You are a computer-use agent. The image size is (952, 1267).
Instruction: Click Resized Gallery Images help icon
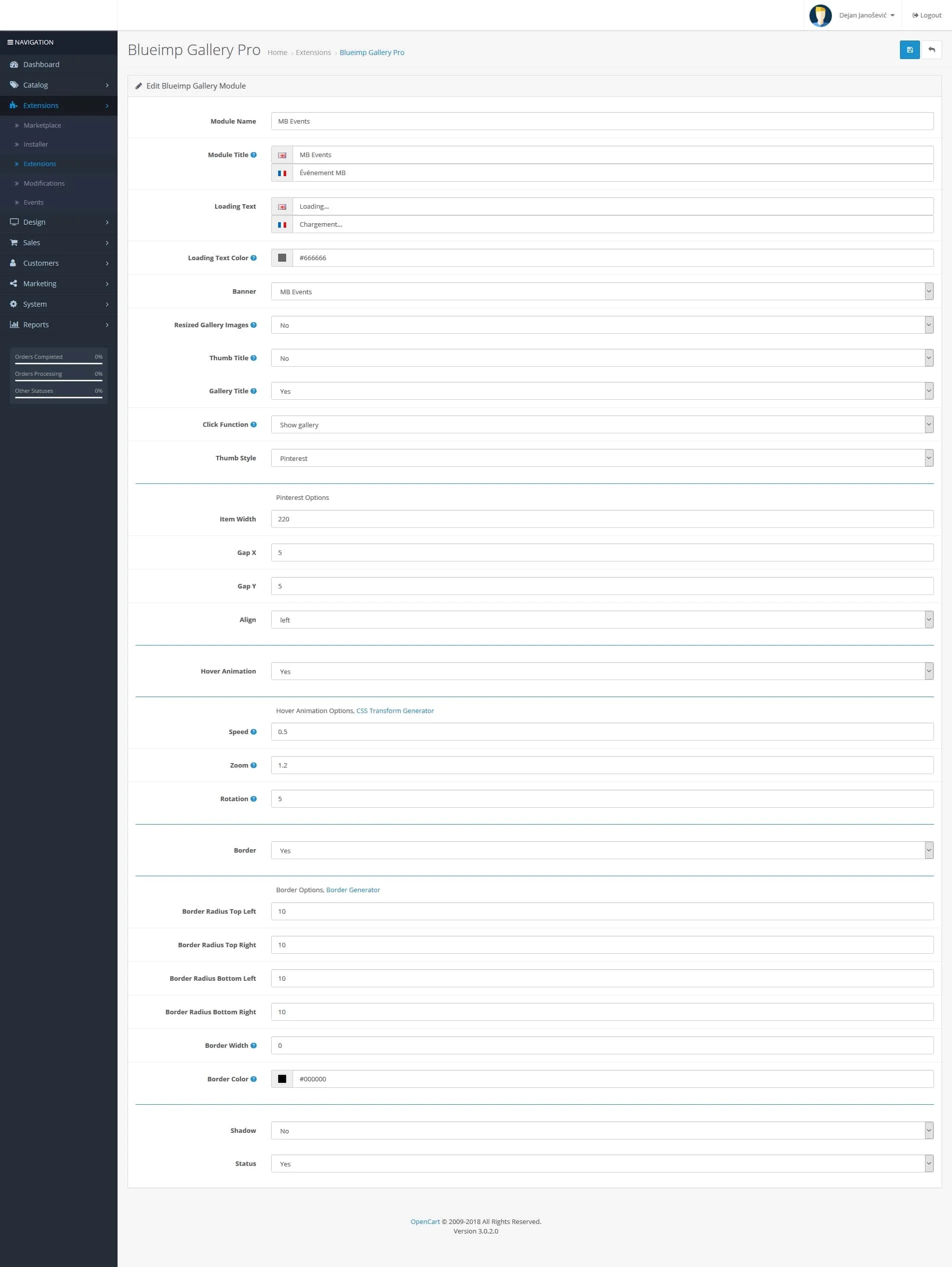coord(253,325)
